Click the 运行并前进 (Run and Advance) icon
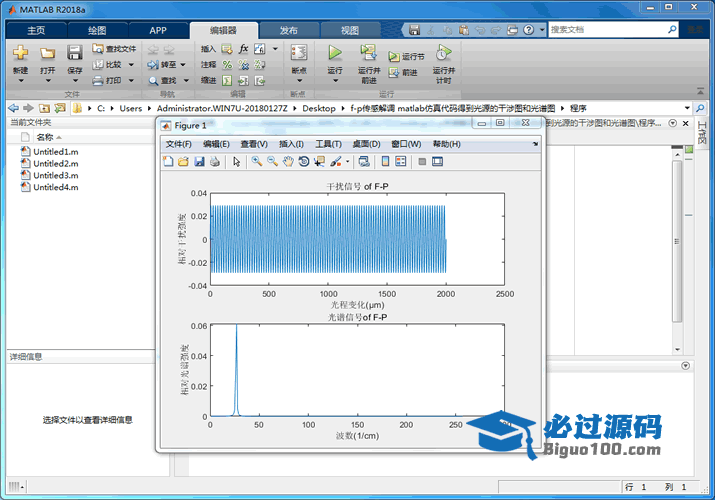The width and height of the screenshot is (715, 500). (x=368, y=53)
